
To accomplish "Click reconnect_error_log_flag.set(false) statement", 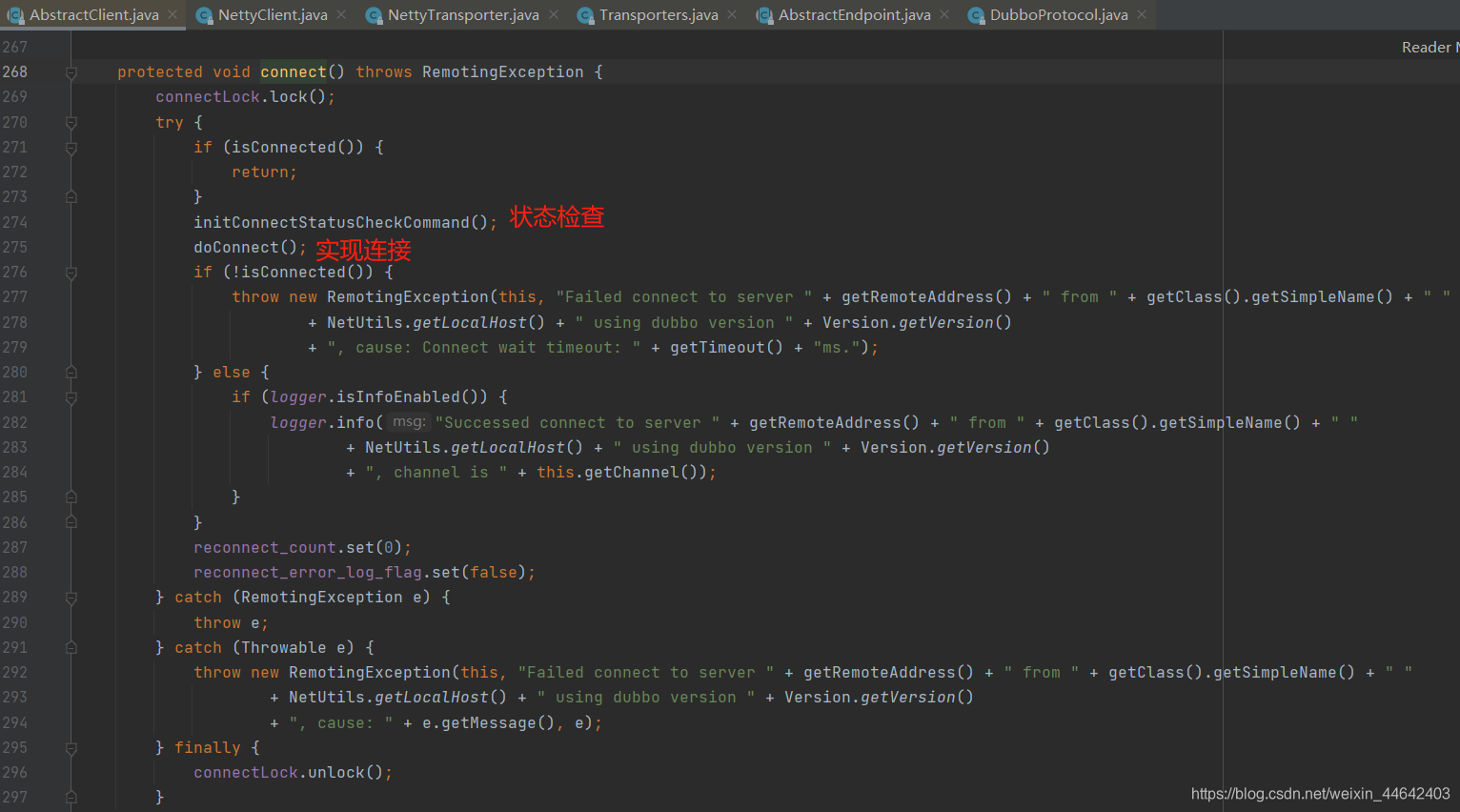I will click(364, 573).
